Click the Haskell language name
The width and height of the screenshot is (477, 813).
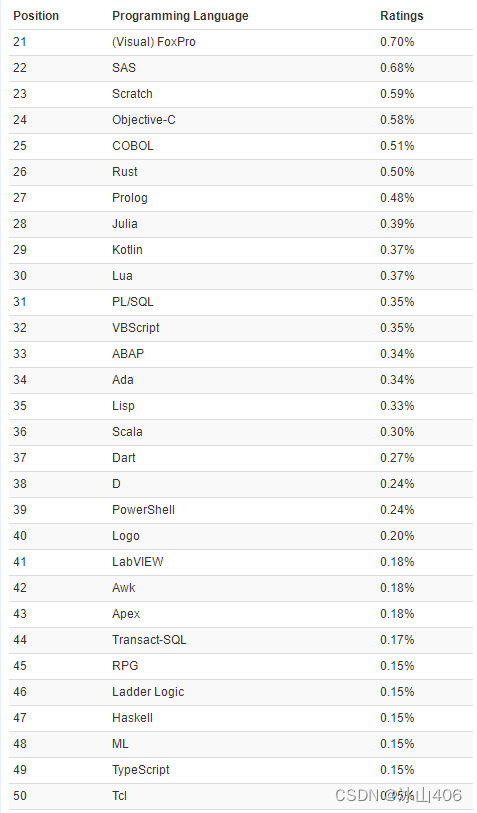[133, 718]
